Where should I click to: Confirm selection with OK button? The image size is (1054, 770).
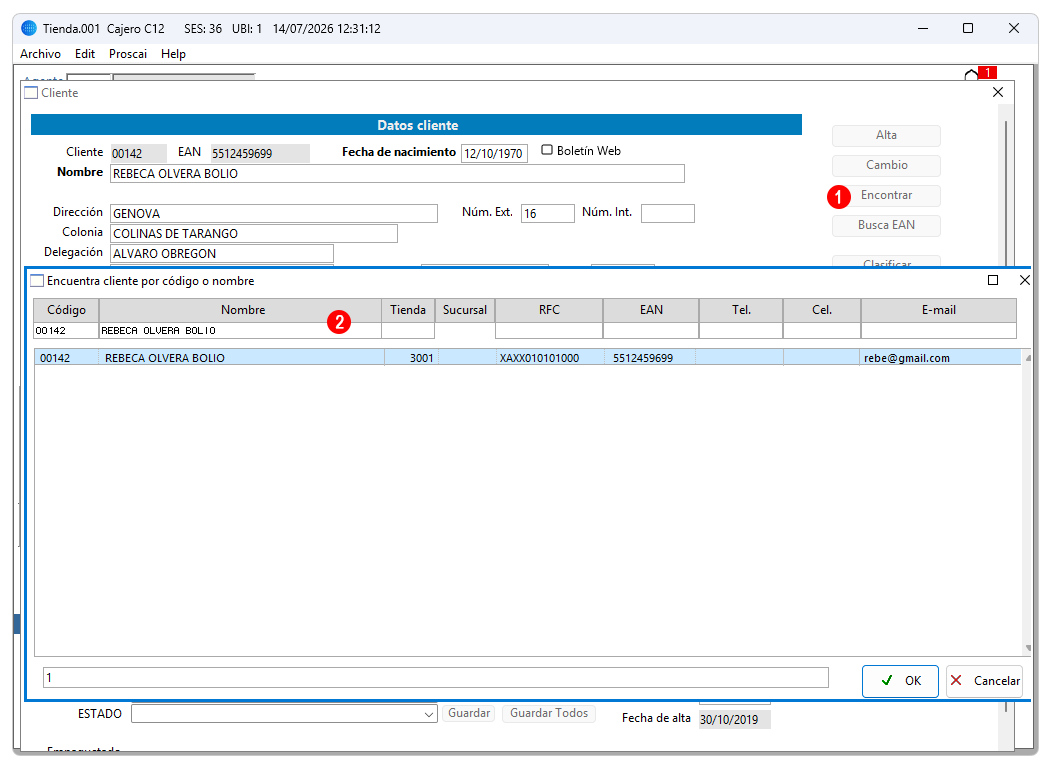click(900, 681)
